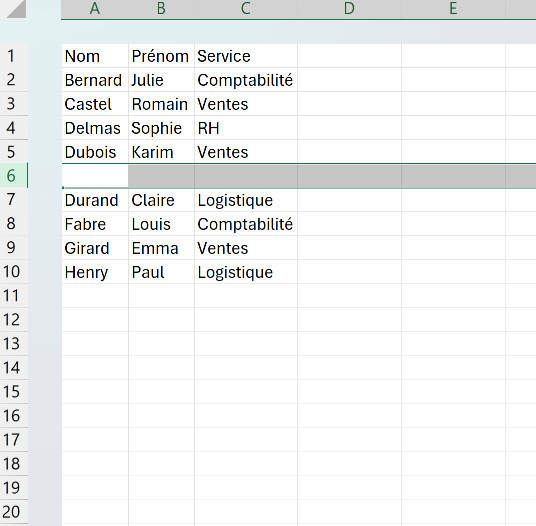Select row 10 header
This screenshot has height=526, width=536.
(14, 272)
